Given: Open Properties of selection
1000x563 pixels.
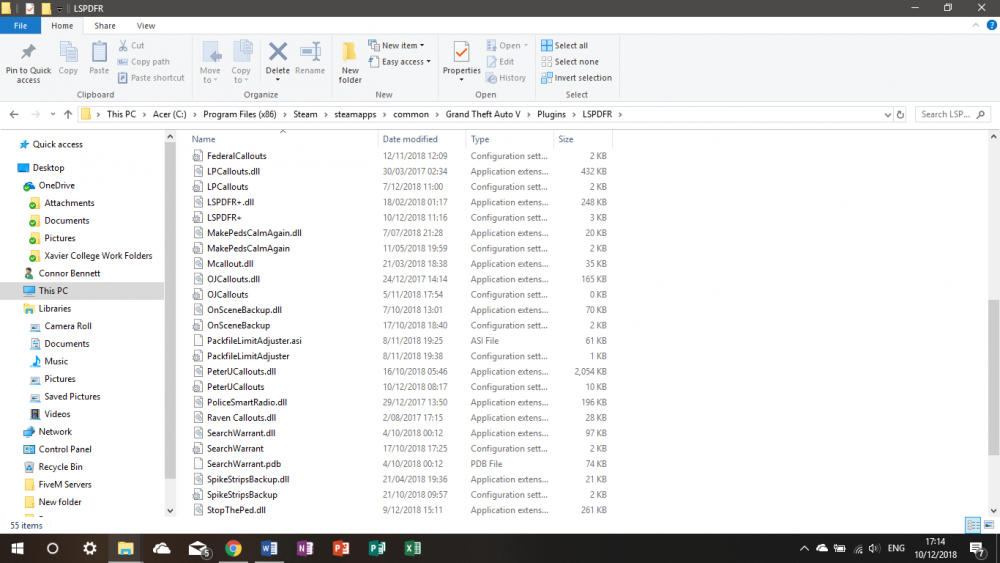Looking at the screenshot, I should (x=461, y=59).
